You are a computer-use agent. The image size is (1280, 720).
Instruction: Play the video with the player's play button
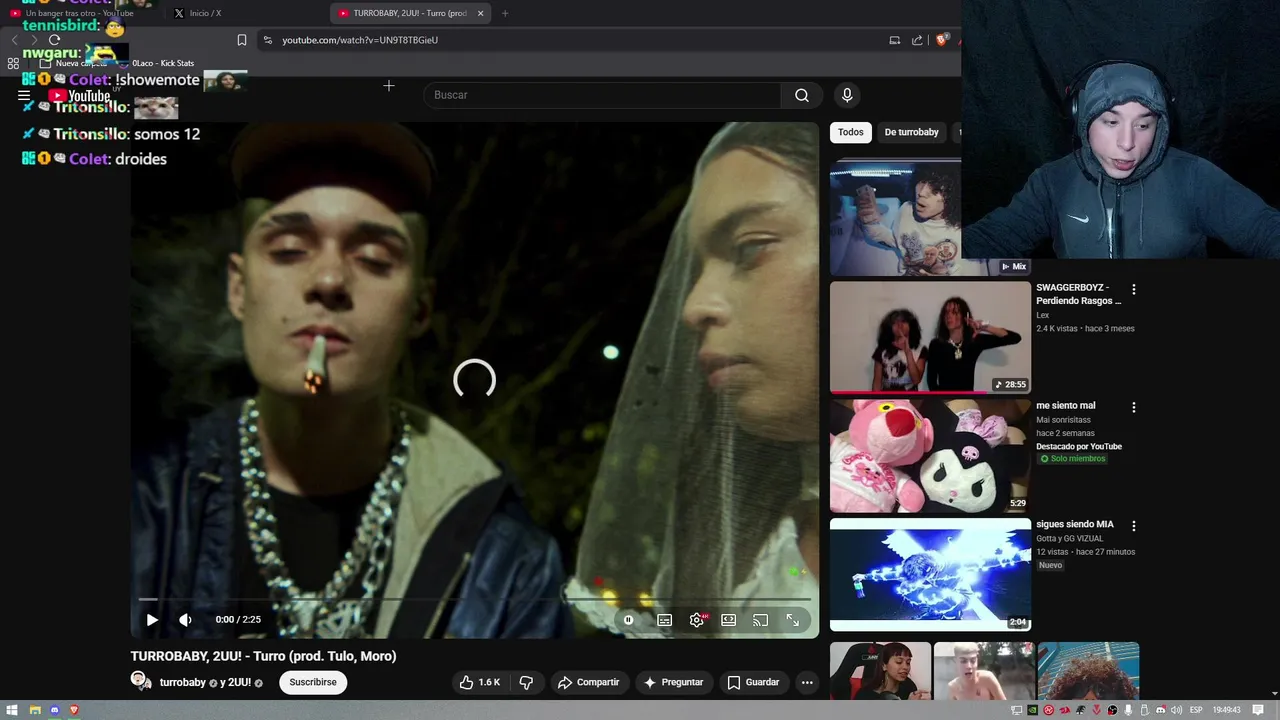coord(152,620)
